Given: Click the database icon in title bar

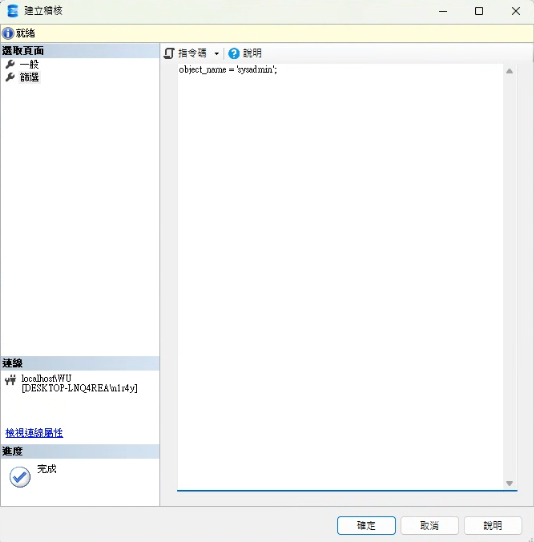Looking at the screenshot, I should tap(13, 11).
